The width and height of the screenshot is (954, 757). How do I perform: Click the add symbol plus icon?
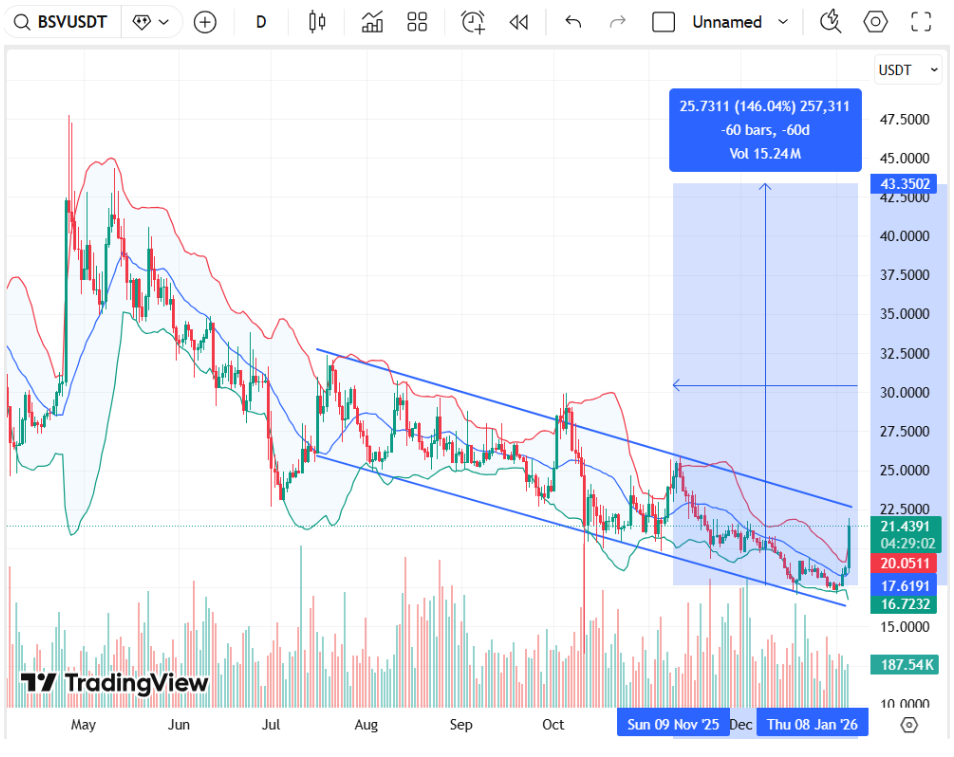[205, 22]
